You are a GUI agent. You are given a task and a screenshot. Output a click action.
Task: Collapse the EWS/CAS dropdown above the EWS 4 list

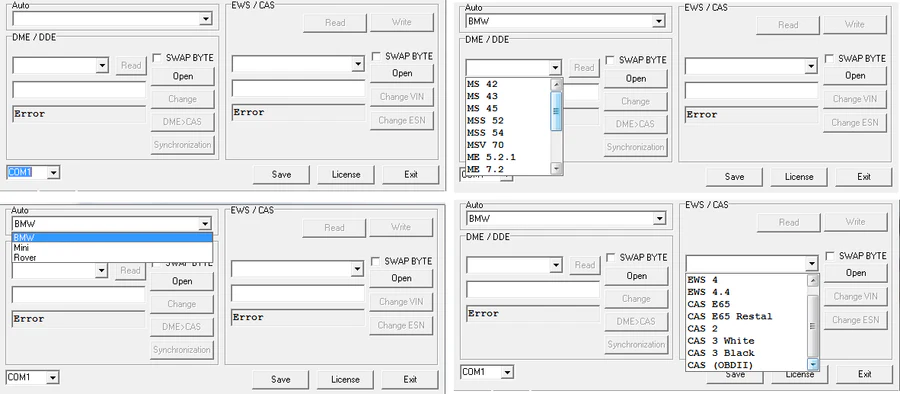coord(811,264)
